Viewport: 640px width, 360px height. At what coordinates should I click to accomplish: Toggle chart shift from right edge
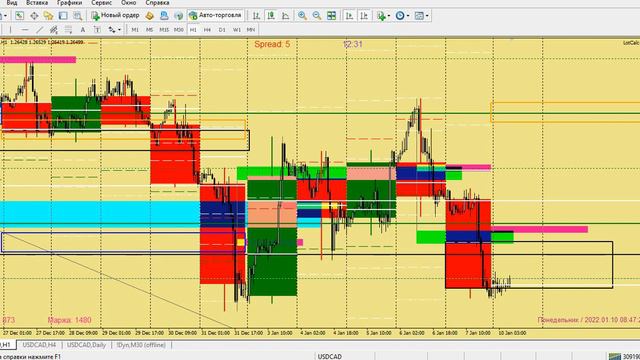(x=364, y=16)
